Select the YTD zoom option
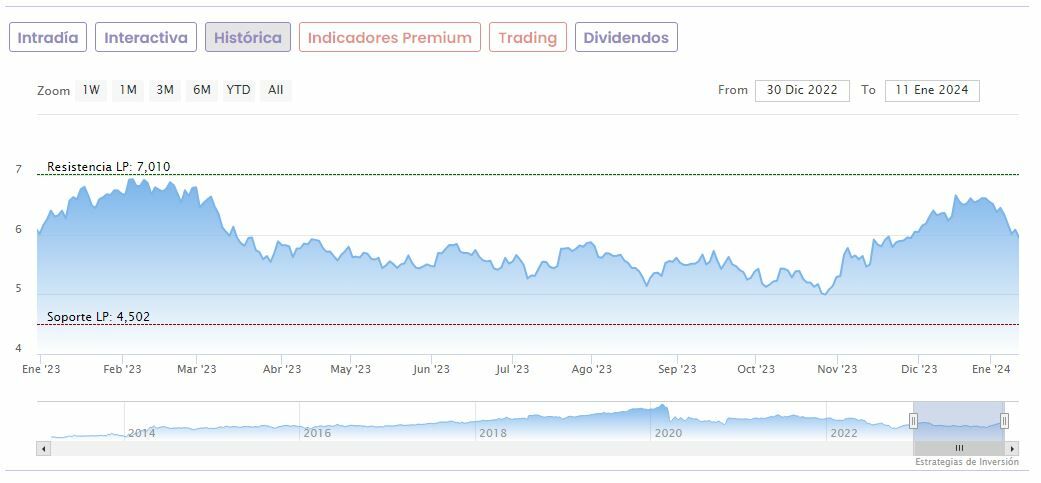The image size is (1041, 483). coord(238,90)
